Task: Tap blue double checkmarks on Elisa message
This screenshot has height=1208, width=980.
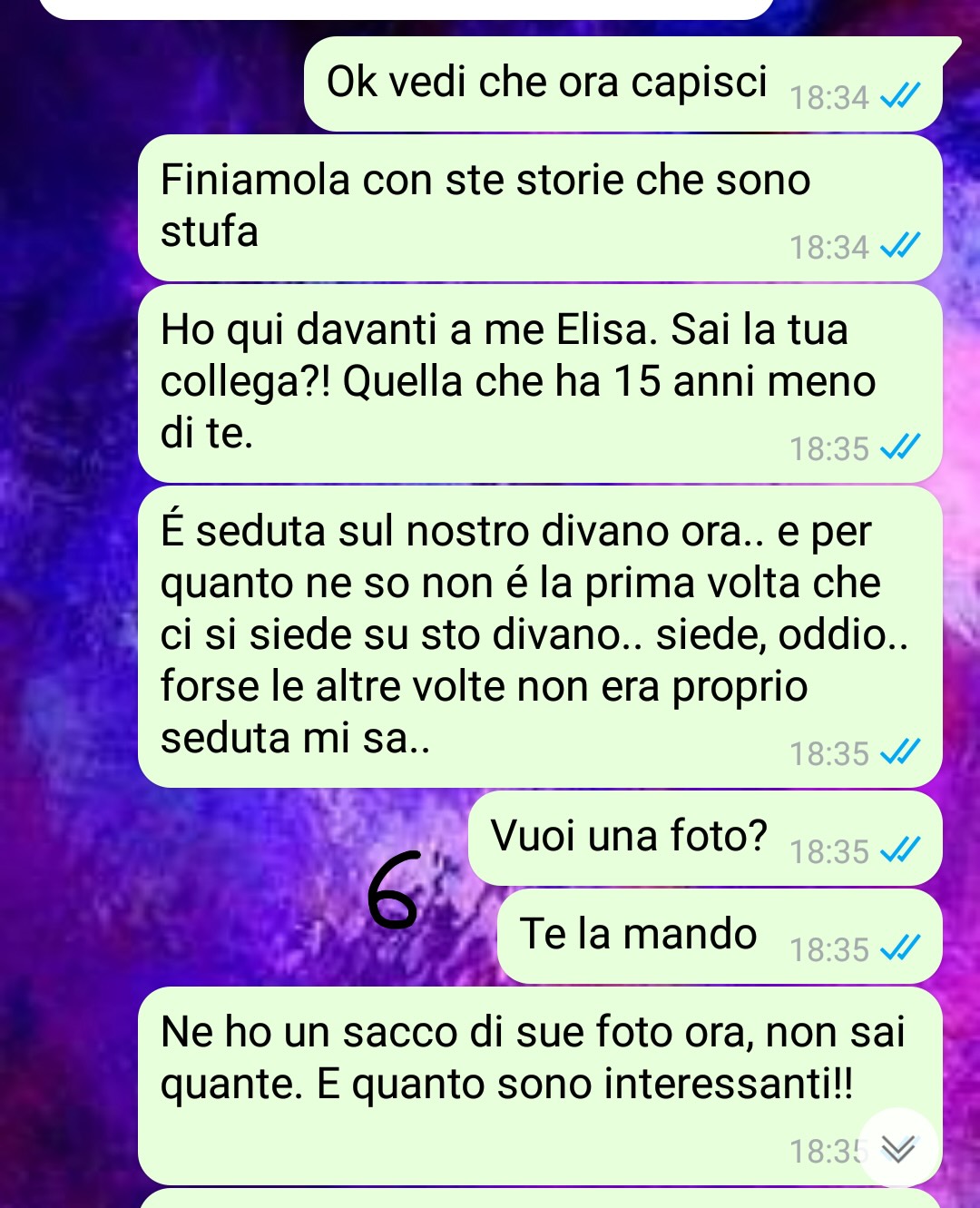Action: pos(901,447)
